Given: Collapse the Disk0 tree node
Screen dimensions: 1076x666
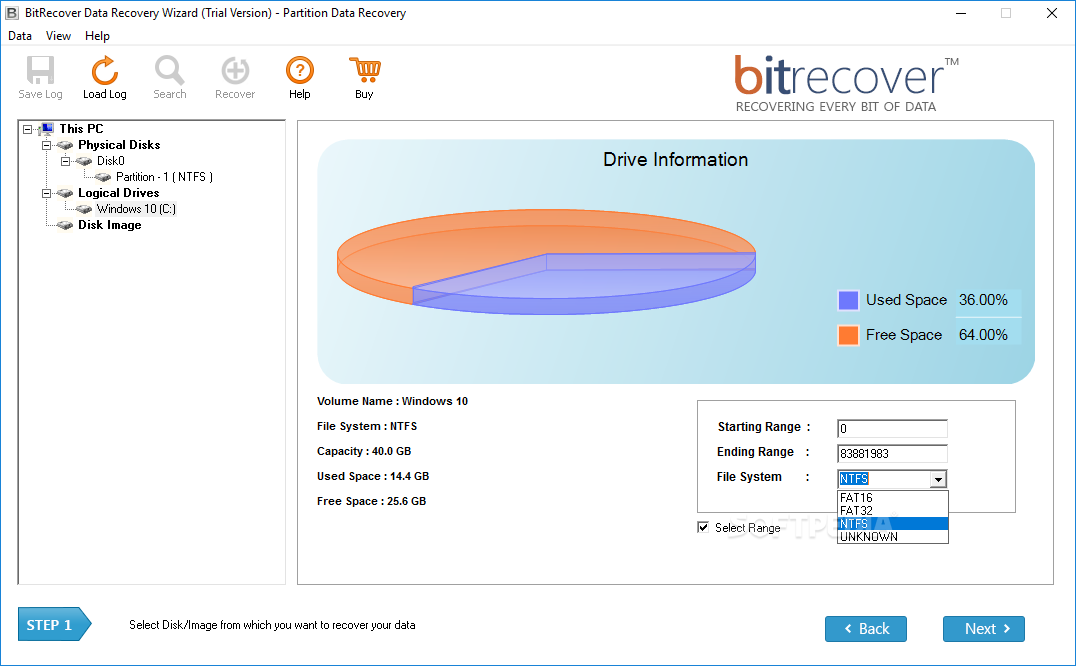Looking at the screenshot, I should point(65,161).
